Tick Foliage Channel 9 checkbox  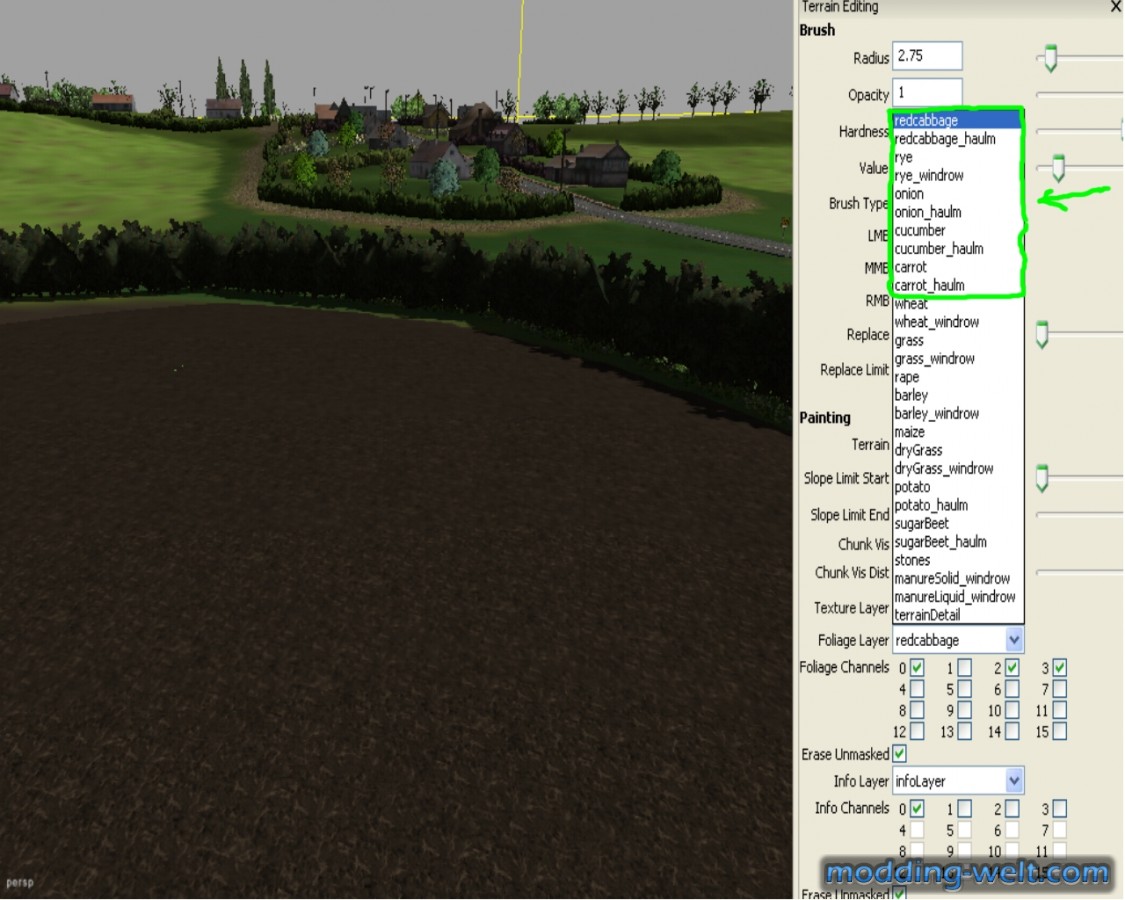pos(965,711)
